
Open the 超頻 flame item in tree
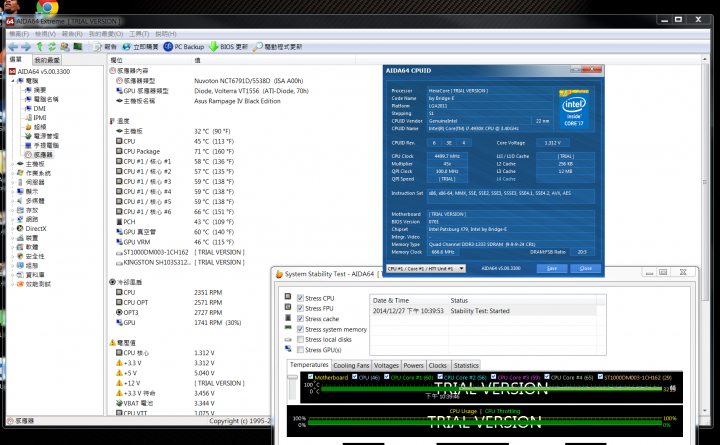(40, 127)
